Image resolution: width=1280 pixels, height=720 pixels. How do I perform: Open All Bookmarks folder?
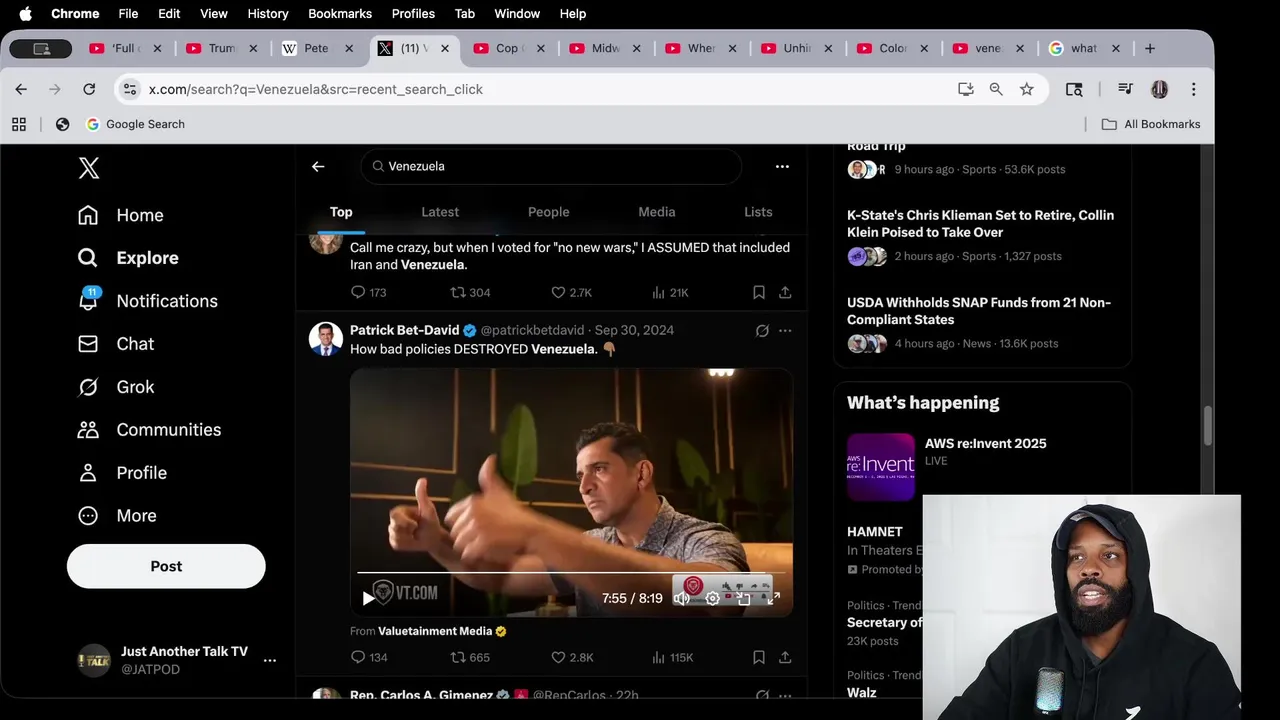click(1151, 124)
